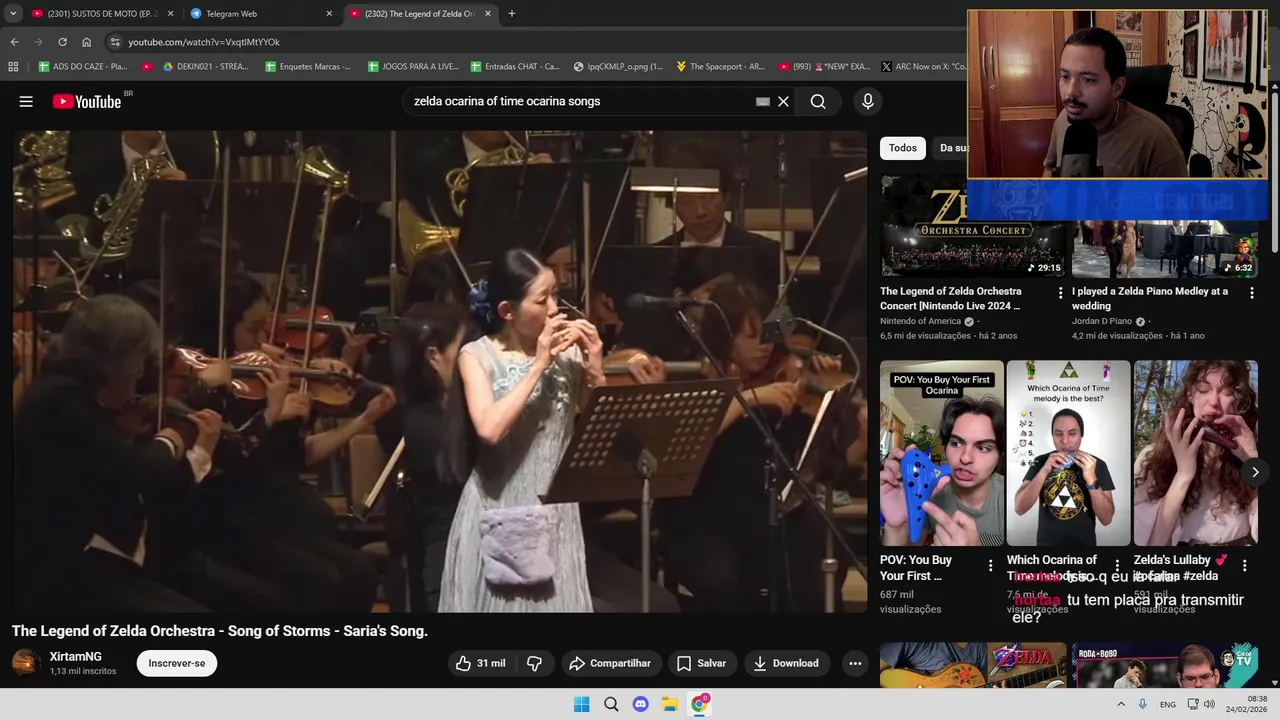
Task: Dislike the video with thumbs down
Action: (535, 663)
